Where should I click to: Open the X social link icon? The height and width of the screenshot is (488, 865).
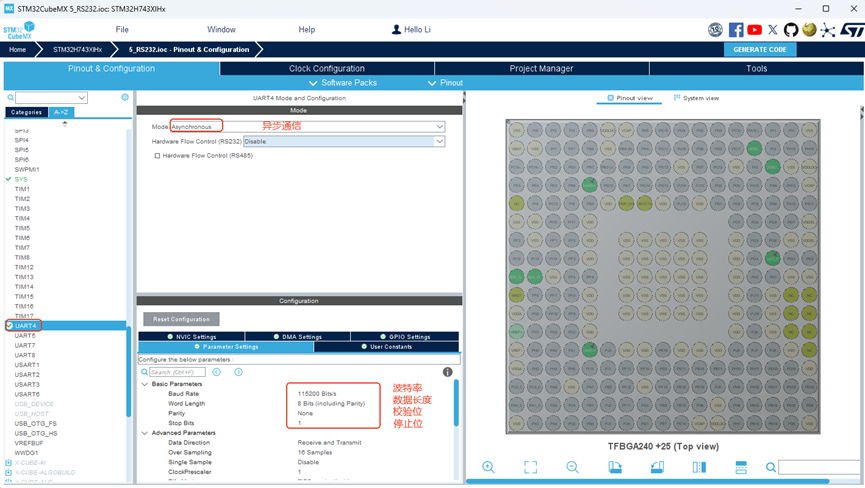coord(773,30)
